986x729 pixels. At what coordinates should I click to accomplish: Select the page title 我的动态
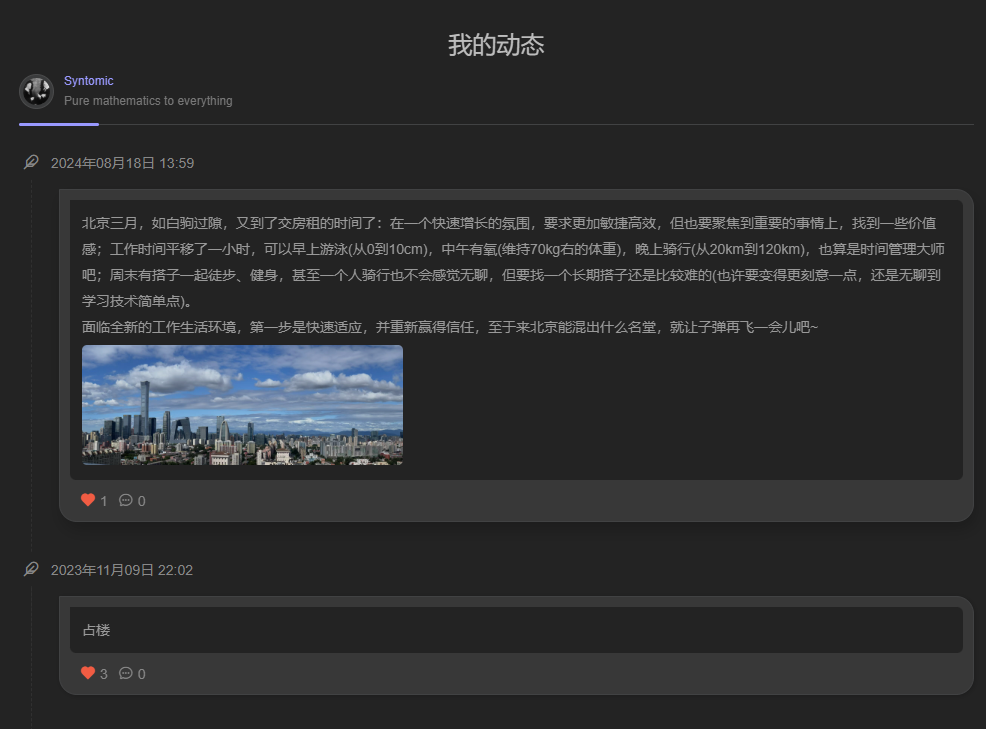tap(496, 45)
